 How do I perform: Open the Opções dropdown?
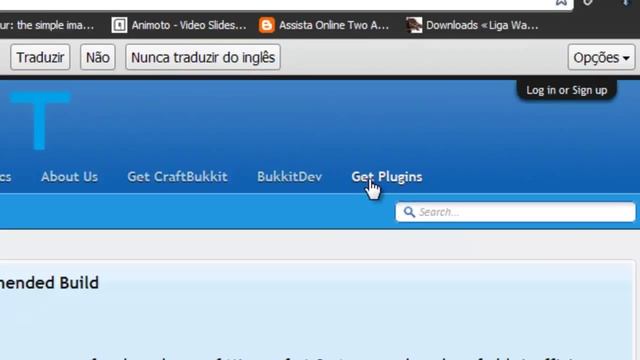601,58
